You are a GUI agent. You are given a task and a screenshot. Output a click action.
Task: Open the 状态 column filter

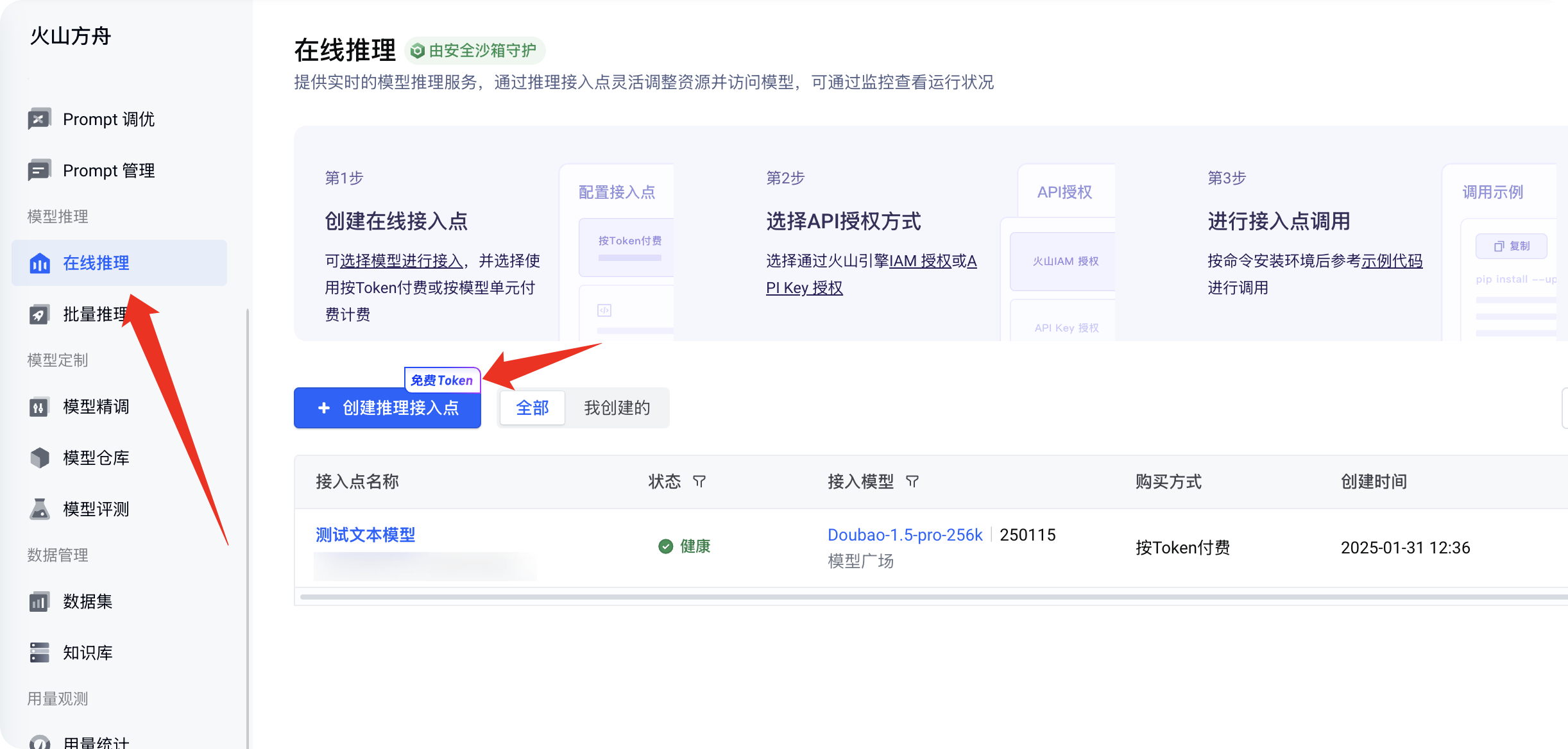(699, 482)
